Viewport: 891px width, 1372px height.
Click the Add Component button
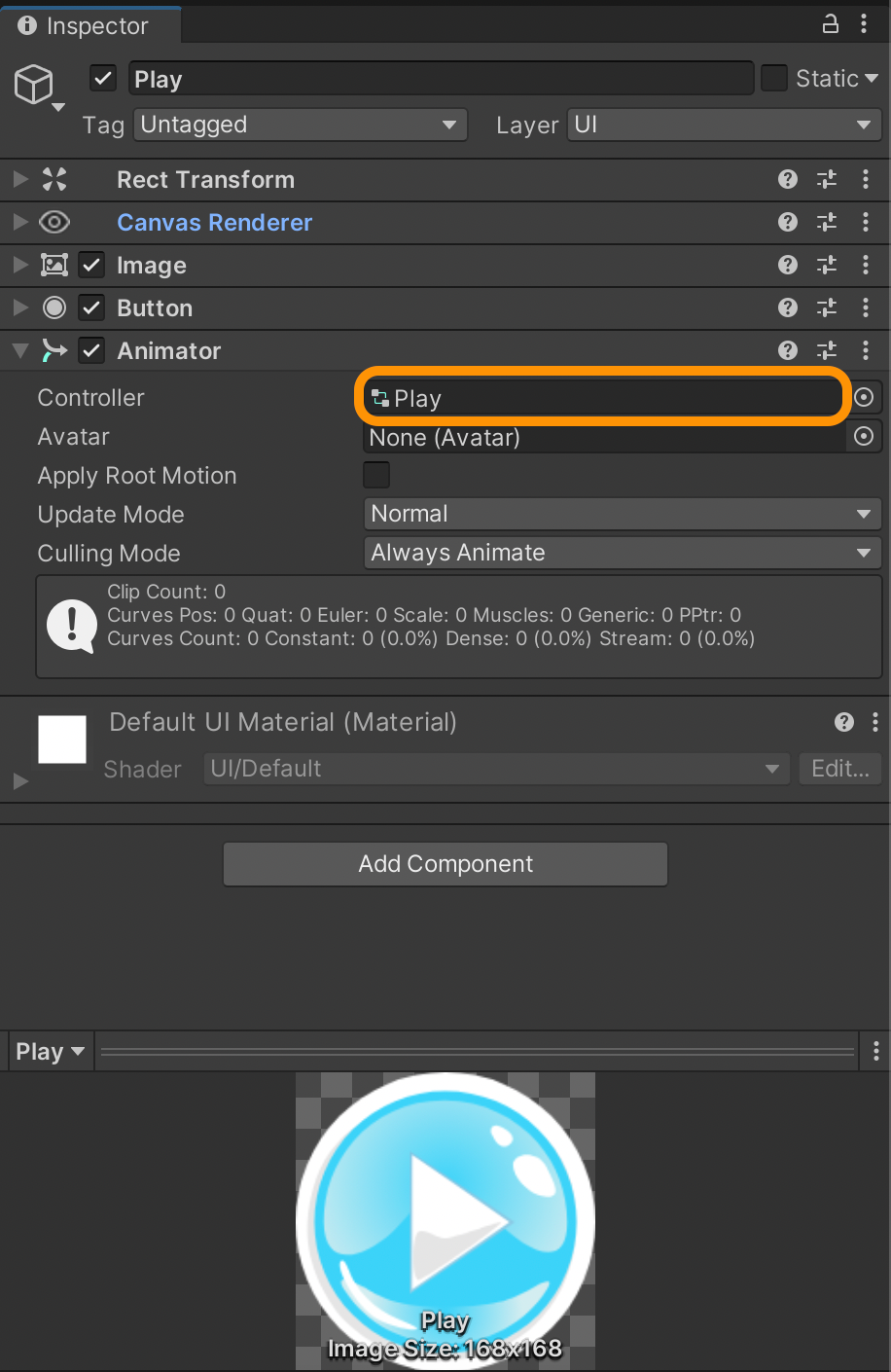[445, 864]
